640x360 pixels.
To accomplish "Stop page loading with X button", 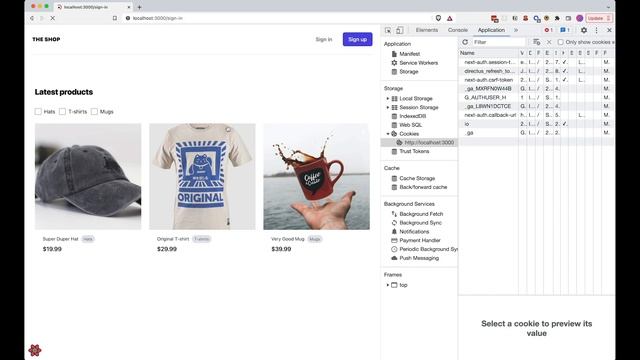I will click(x=53, y=18).
